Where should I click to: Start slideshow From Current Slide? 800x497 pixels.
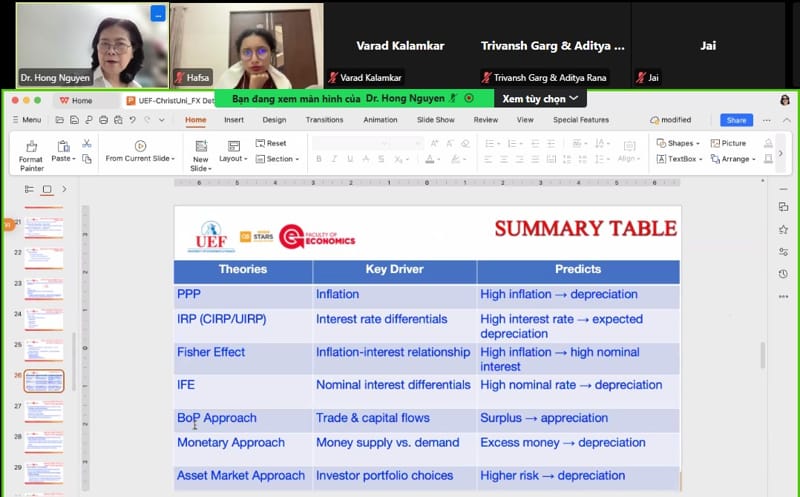140,151
